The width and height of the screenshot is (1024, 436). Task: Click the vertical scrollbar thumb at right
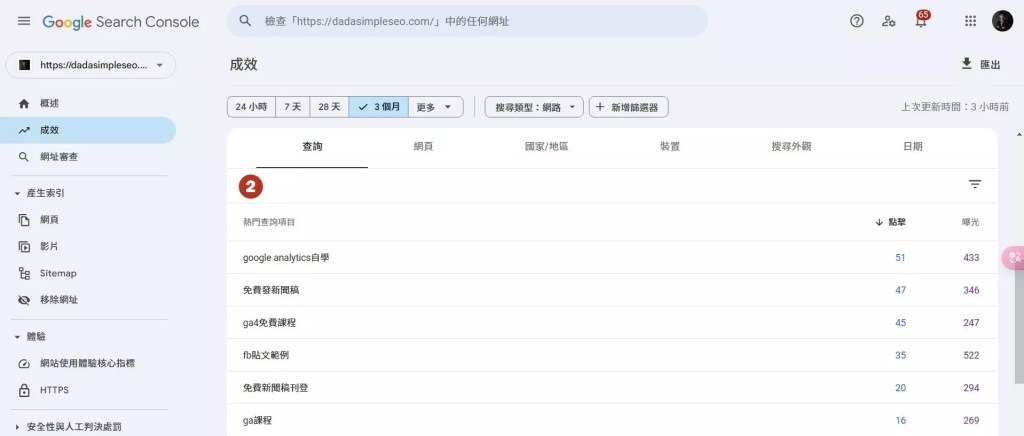(1019, 324)
